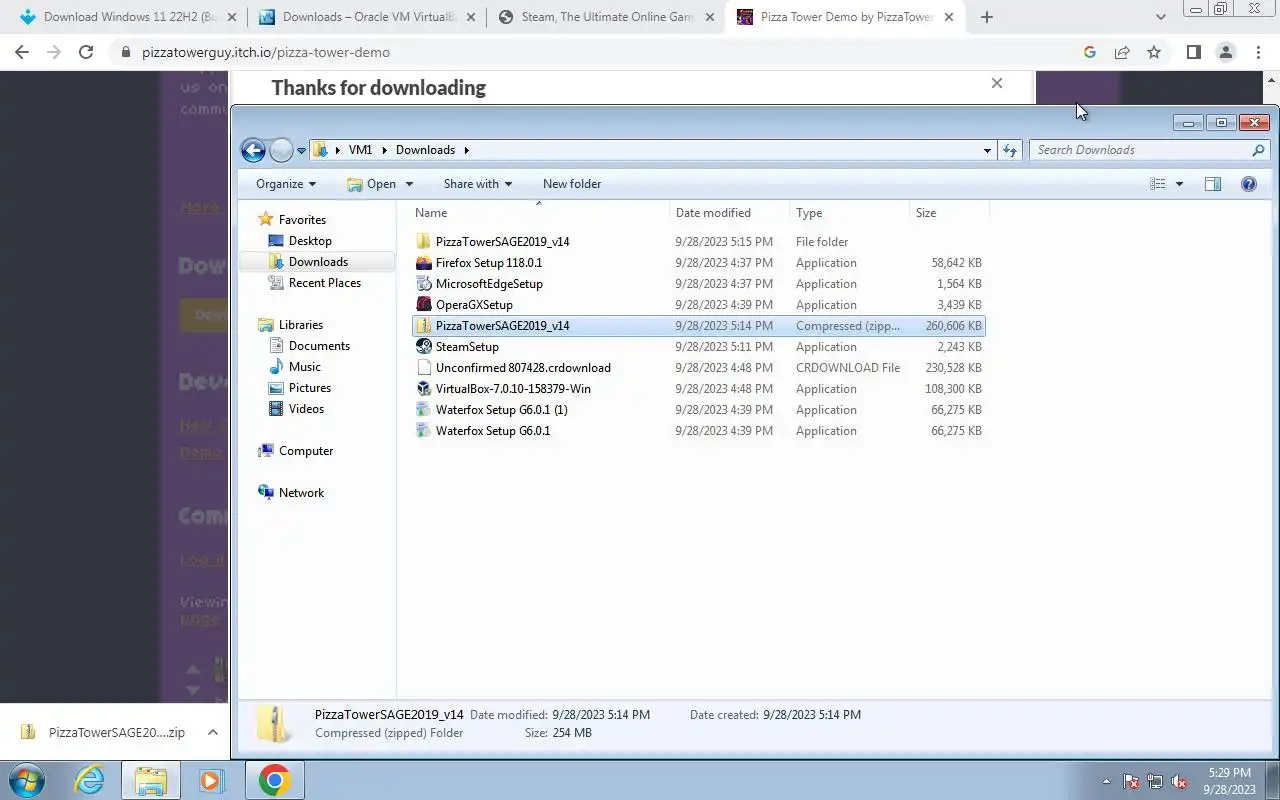Open the Share with menu

tap(478, 184)
